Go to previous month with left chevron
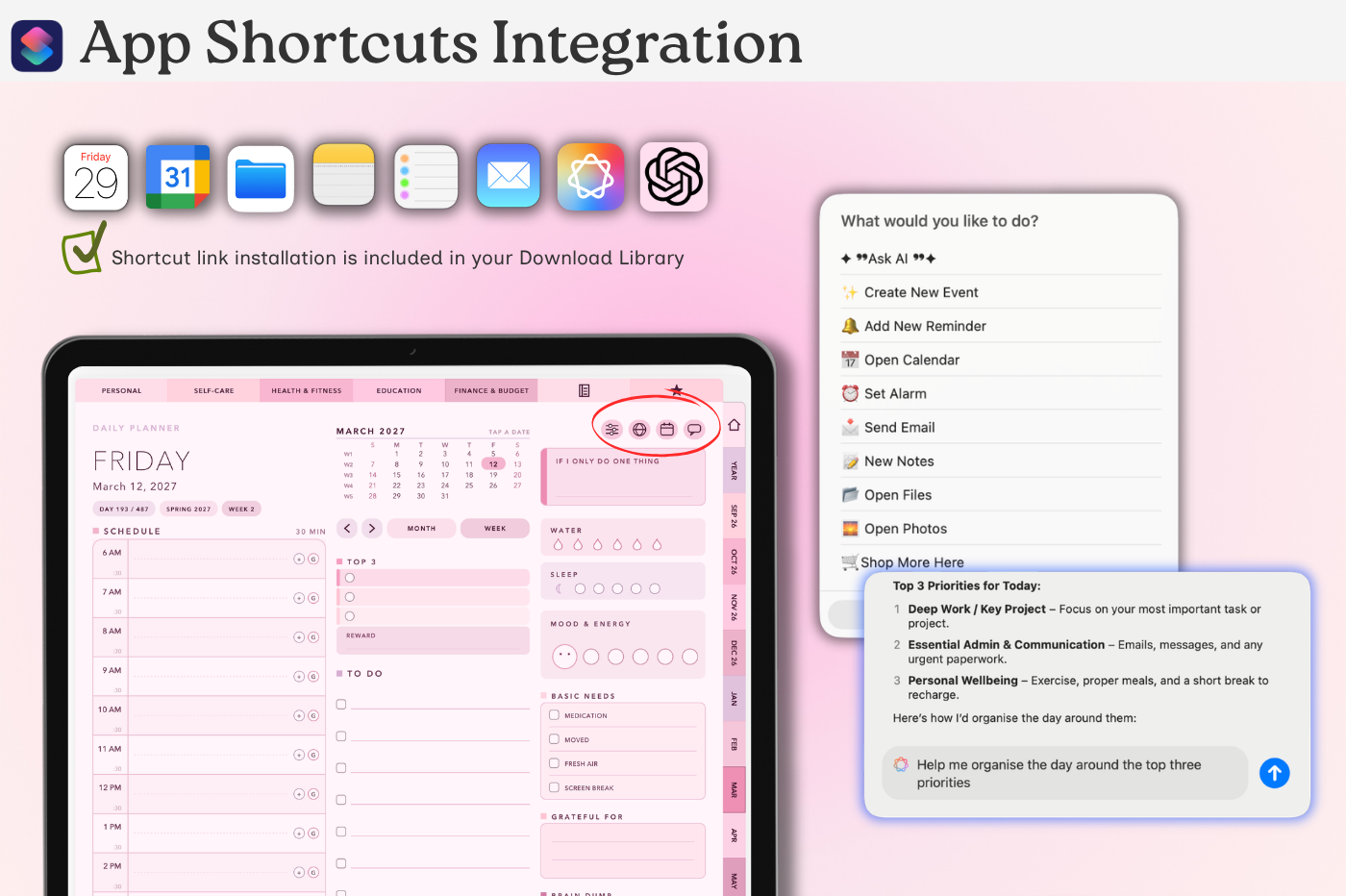The width and height of the screenshot is (1346, 896). [348, 528]
